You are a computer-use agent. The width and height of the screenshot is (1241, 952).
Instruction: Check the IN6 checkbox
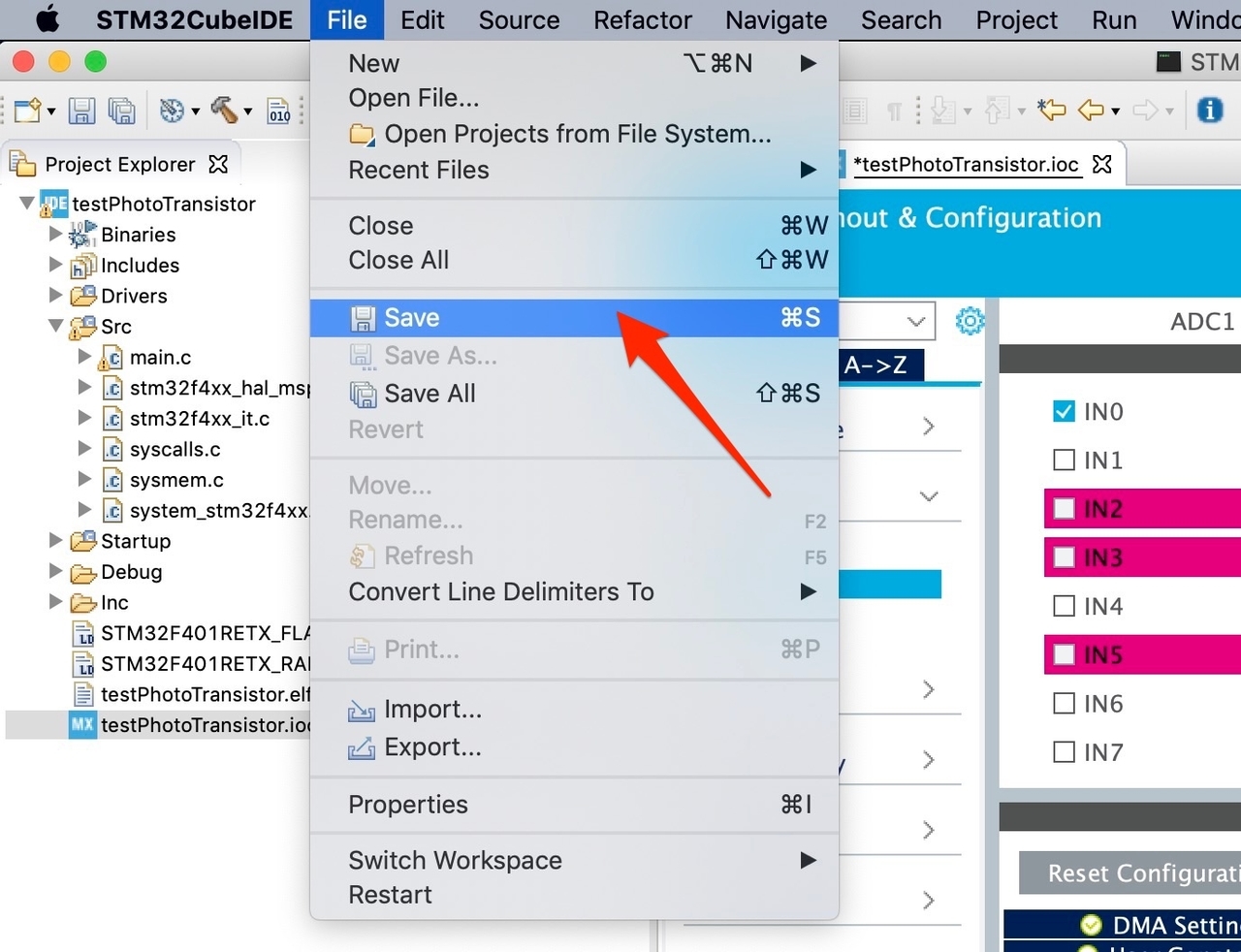(1064, 703)
